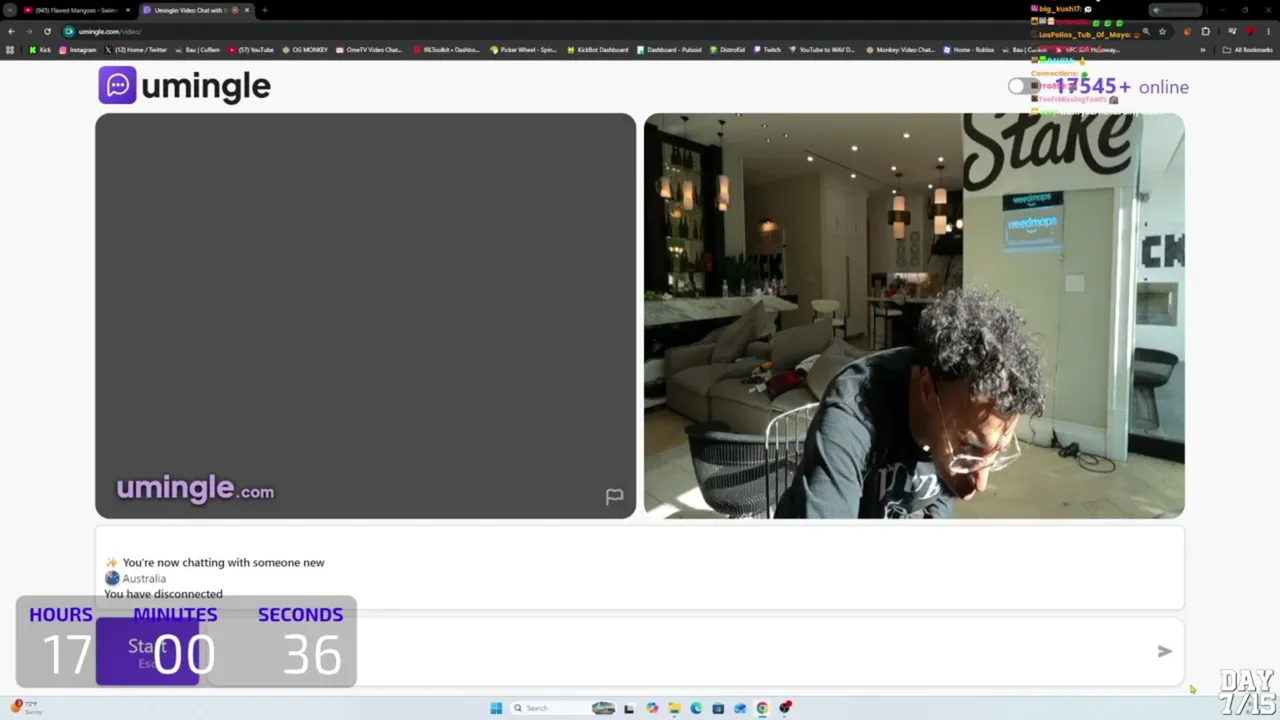This screenshot has width=1280, height=720.
Task: Open the KickBot Dashboard bookmark
Action: [x=597, y=50]
